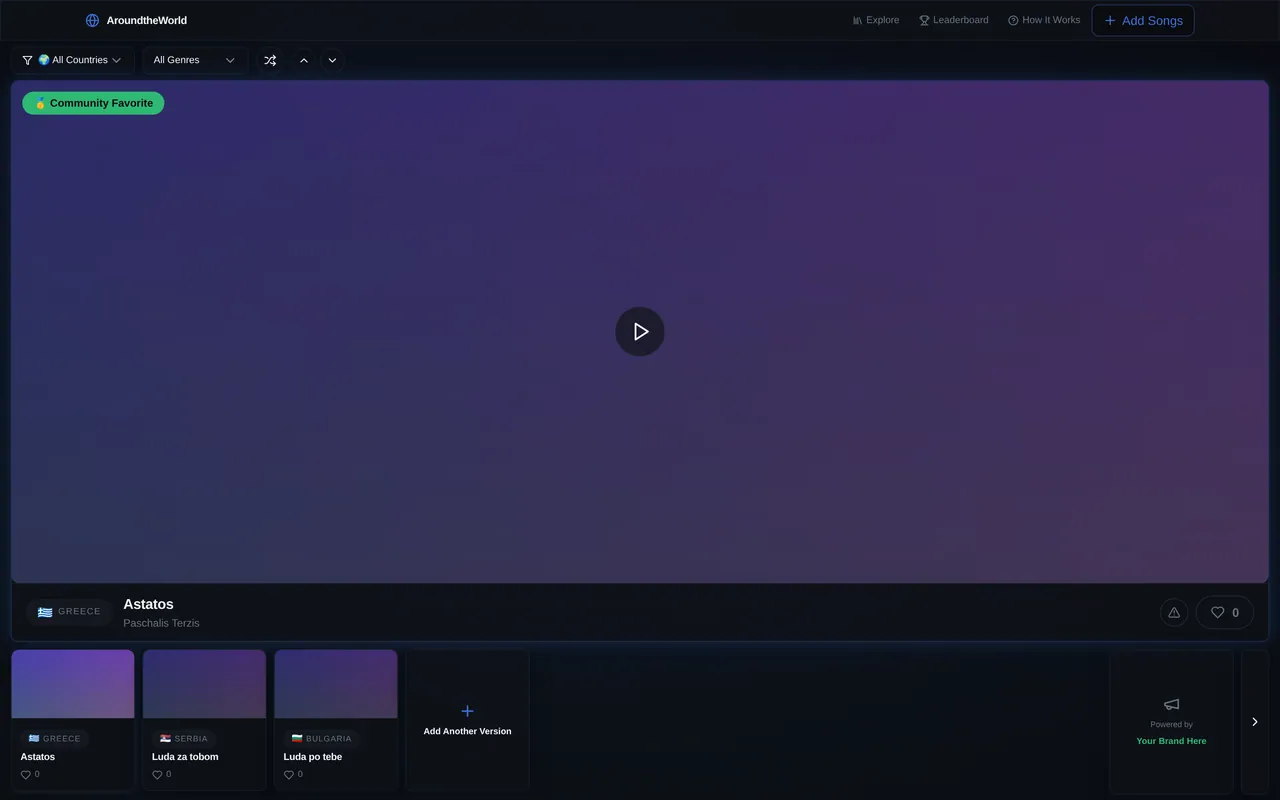The image size is (1280, 800).
Task: Click the Community Favorite badge
Action: (x=93, y=103)
